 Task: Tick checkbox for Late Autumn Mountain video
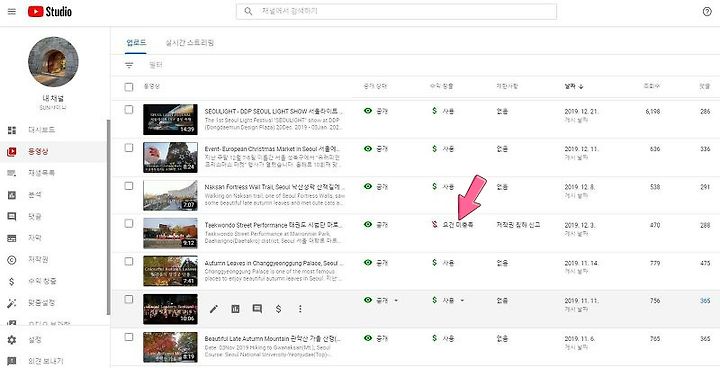point(129,337)
